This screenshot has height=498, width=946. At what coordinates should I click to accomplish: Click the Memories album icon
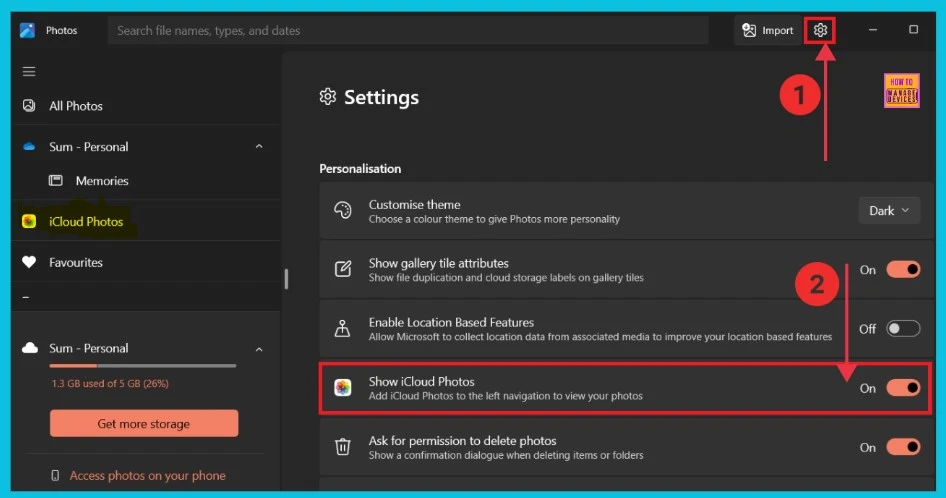56,180
